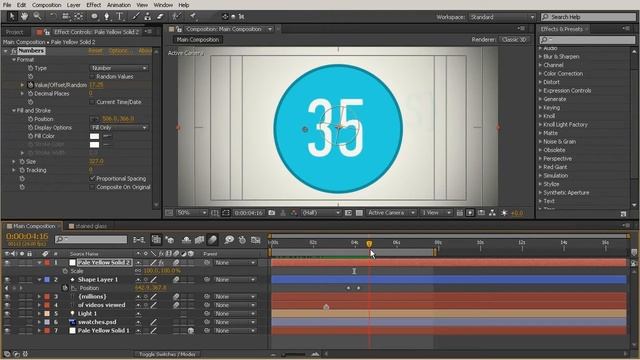Select the Brush tool
This screenshot has height=360, width=640.
tap(136, 16)
